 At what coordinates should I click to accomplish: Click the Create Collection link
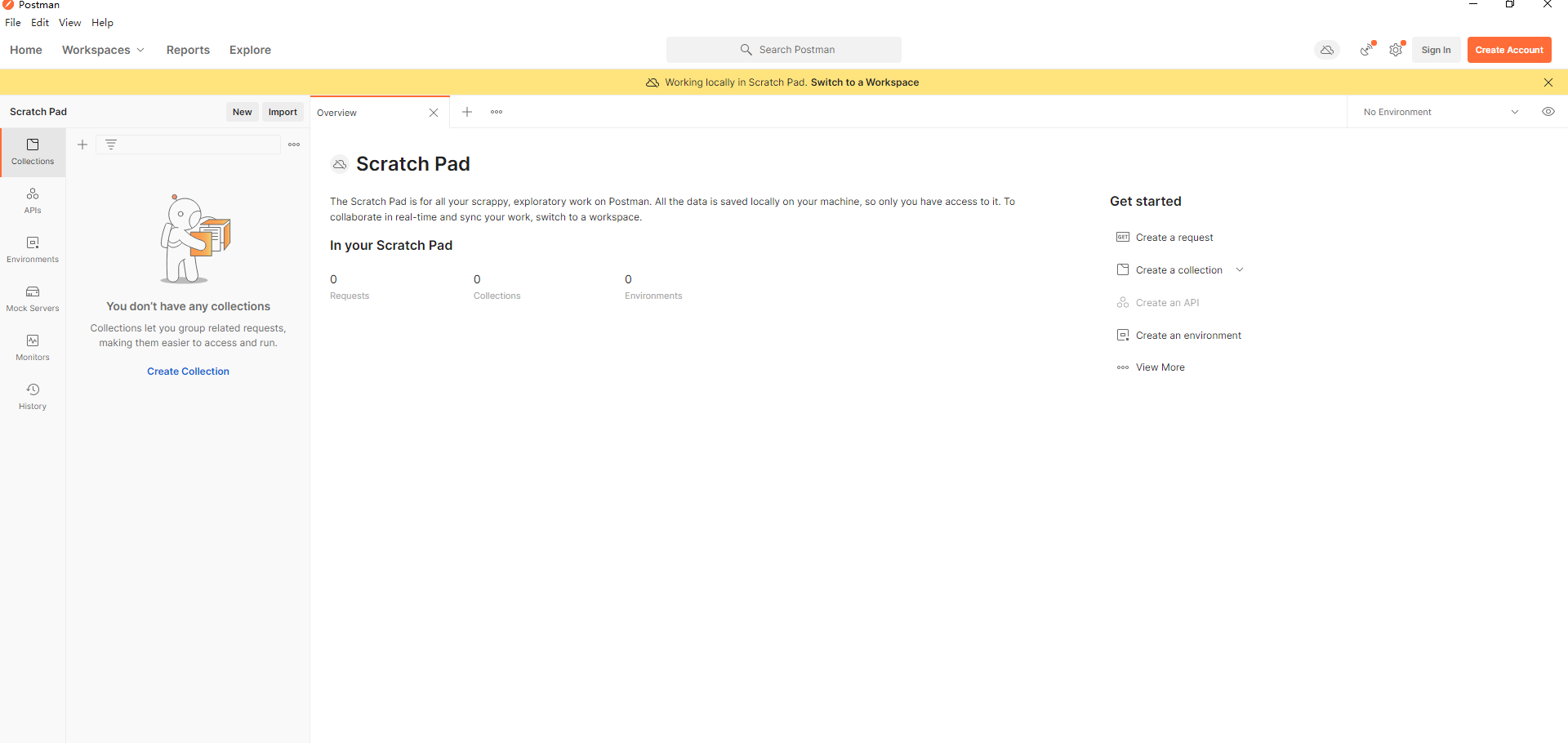[188, 371]
